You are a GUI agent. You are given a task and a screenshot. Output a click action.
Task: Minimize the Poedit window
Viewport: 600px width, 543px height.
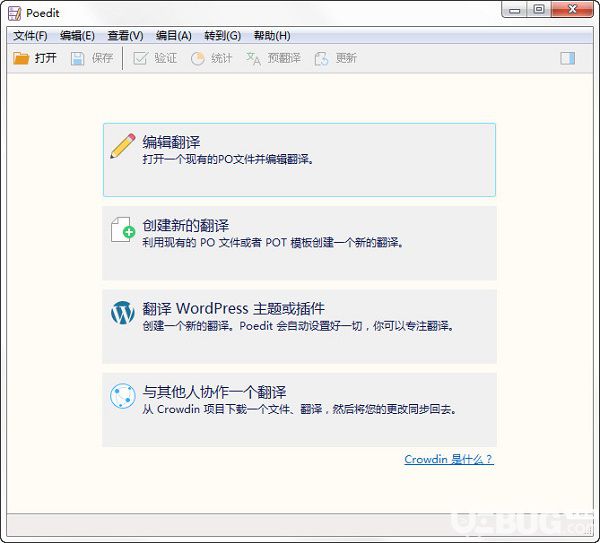pyautogui.click(x=515, y=10)
